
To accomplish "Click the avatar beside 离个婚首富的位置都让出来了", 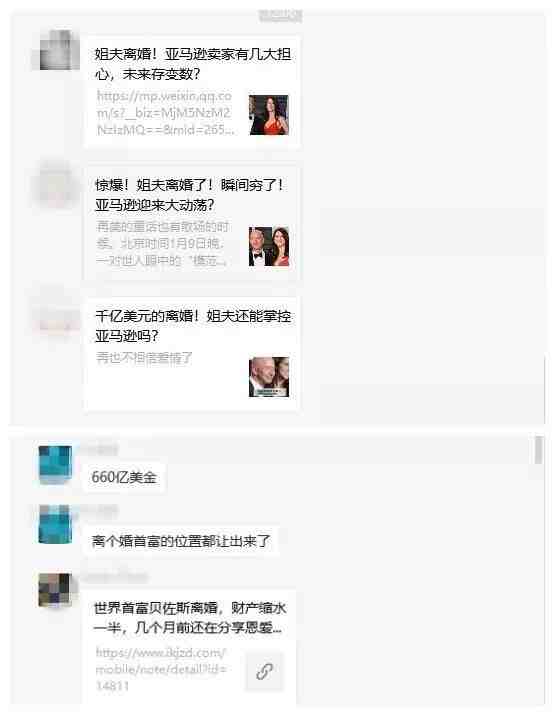I will (x=55, y=524).
